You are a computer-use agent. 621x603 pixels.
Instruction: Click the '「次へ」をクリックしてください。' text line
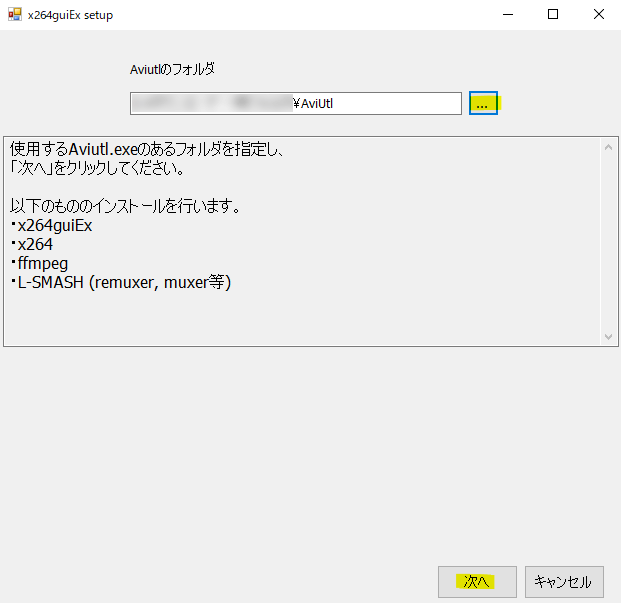[x=97, y=168]
